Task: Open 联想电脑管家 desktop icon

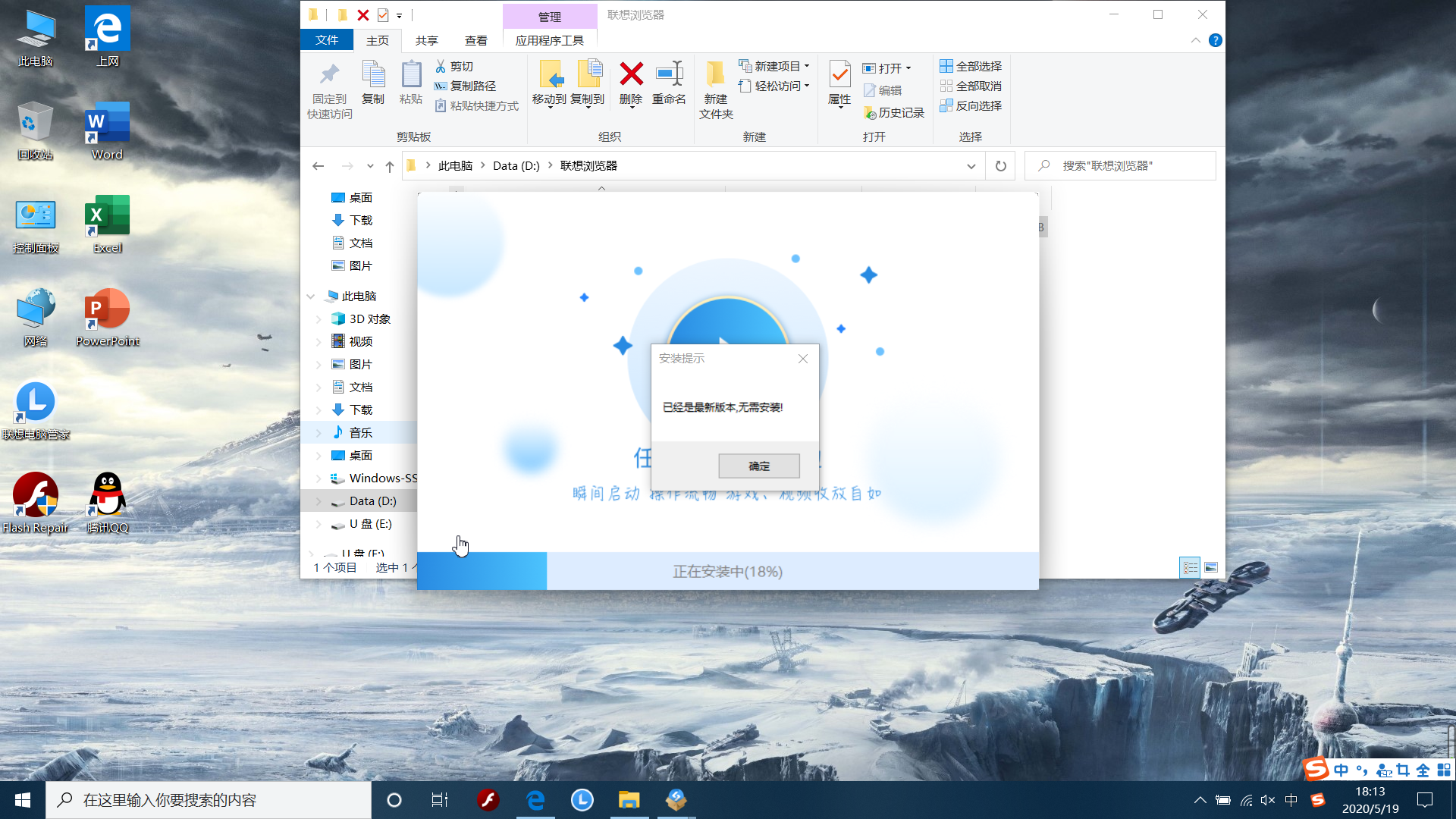Action: (x=36, y=409)
